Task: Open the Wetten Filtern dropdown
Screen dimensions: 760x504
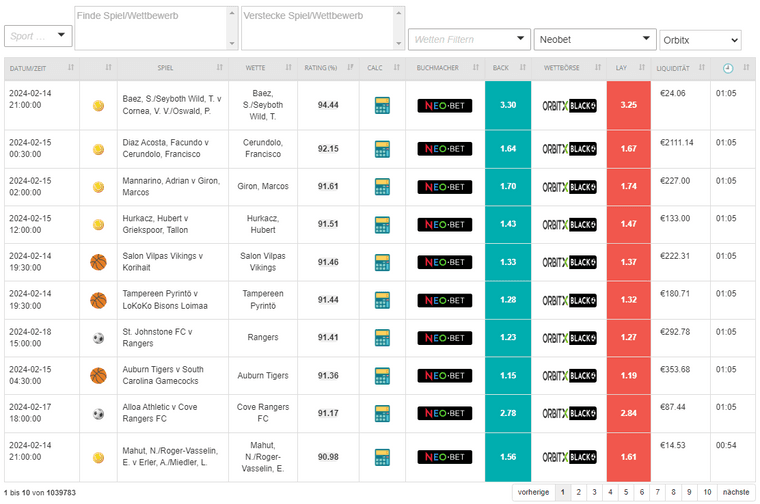Action: coord(469,39)
